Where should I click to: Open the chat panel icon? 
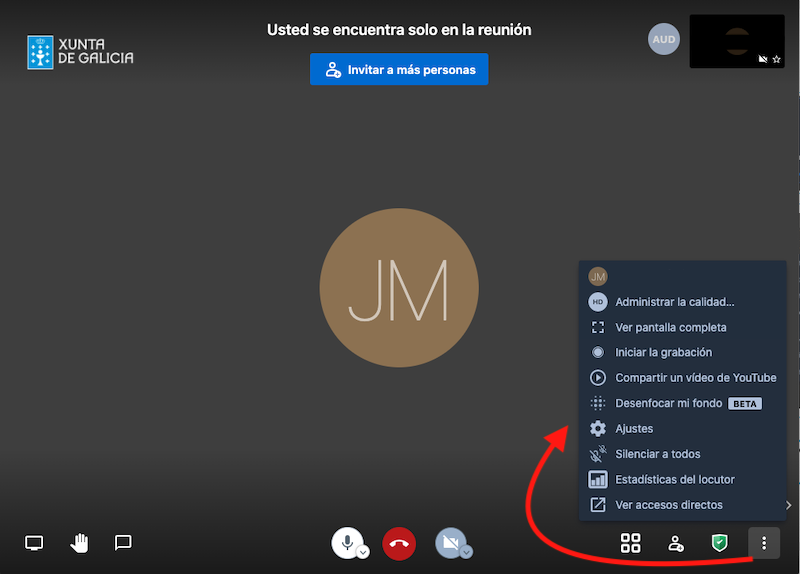(x=123, y=543)
